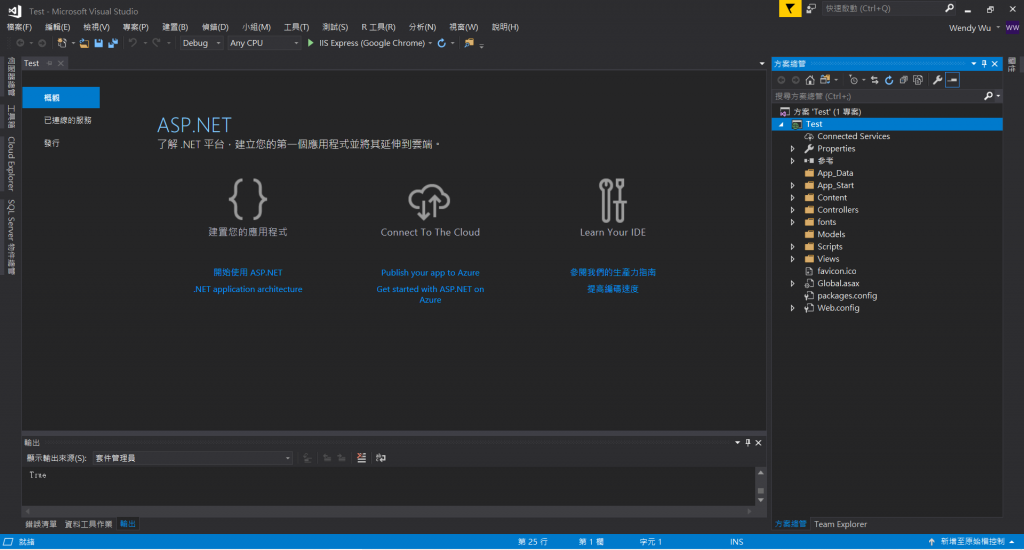Open the 參閱我們的生產力指南 link

pyautogui.click(x=613, y=272)
